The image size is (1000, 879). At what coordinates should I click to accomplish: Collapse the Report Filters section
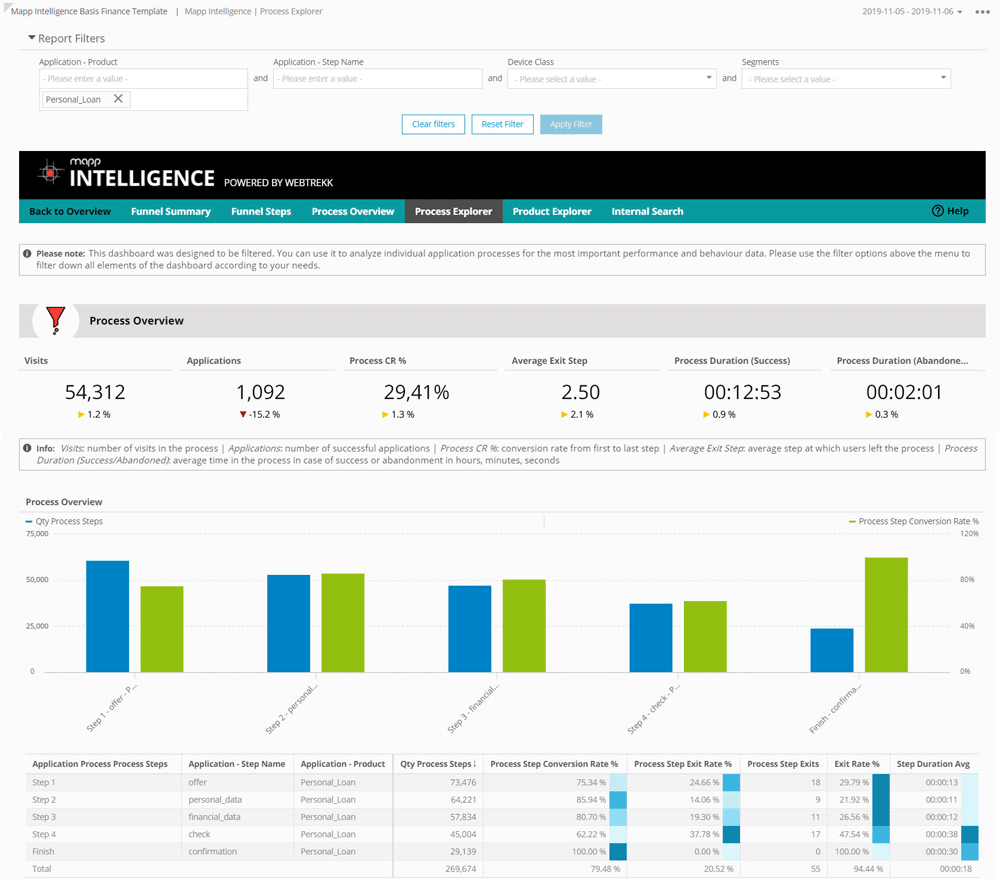pyautogui.click(x=32, y=38)
